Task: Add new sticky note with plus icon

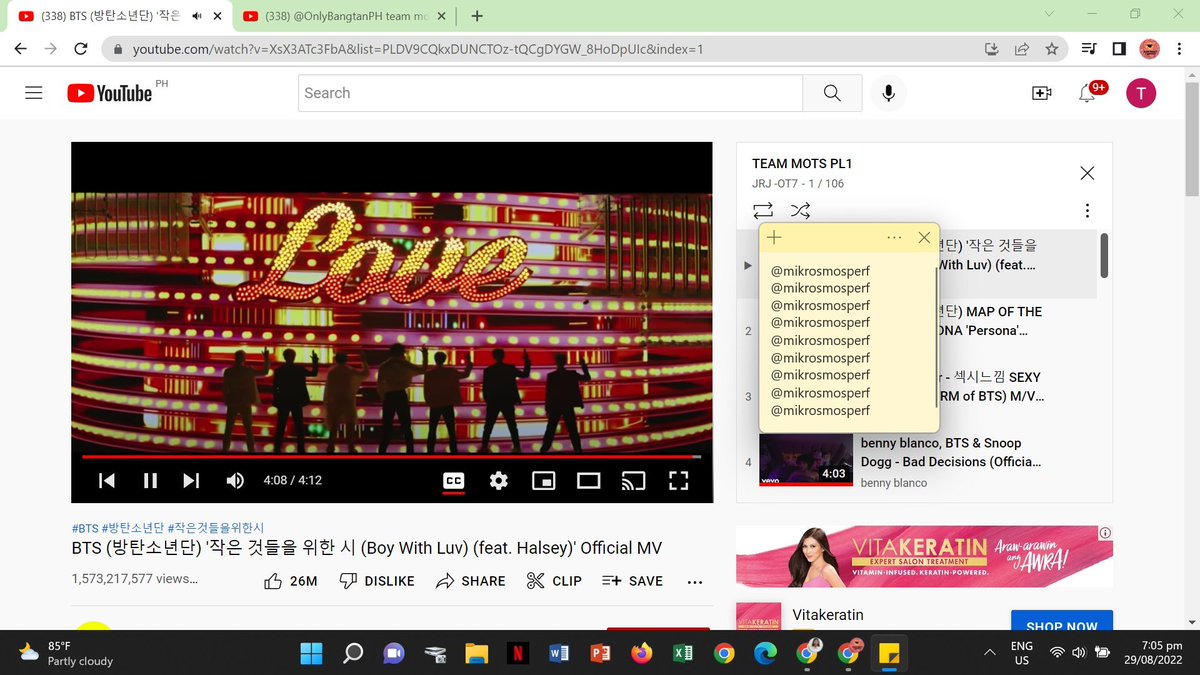Action: [x=775, y=238]
